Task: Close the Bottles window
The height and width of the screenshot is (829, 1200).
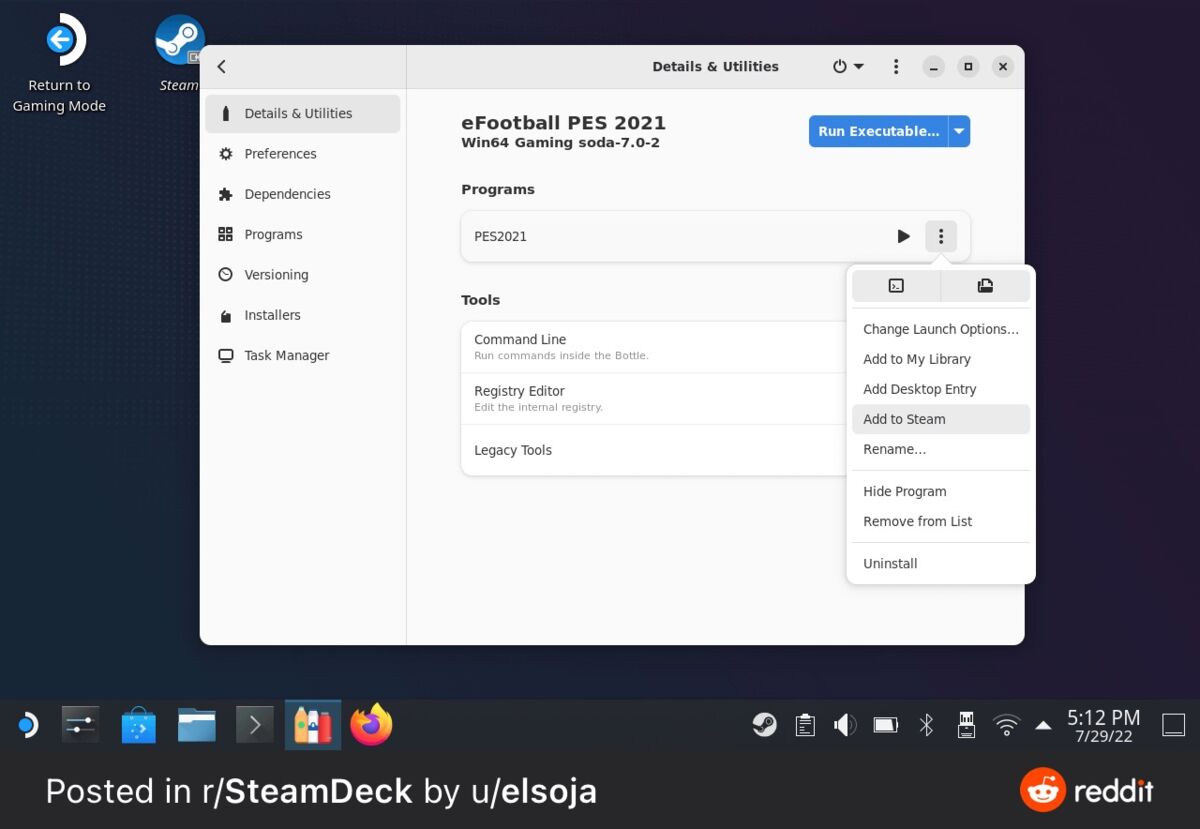Action: point(1003,67)
